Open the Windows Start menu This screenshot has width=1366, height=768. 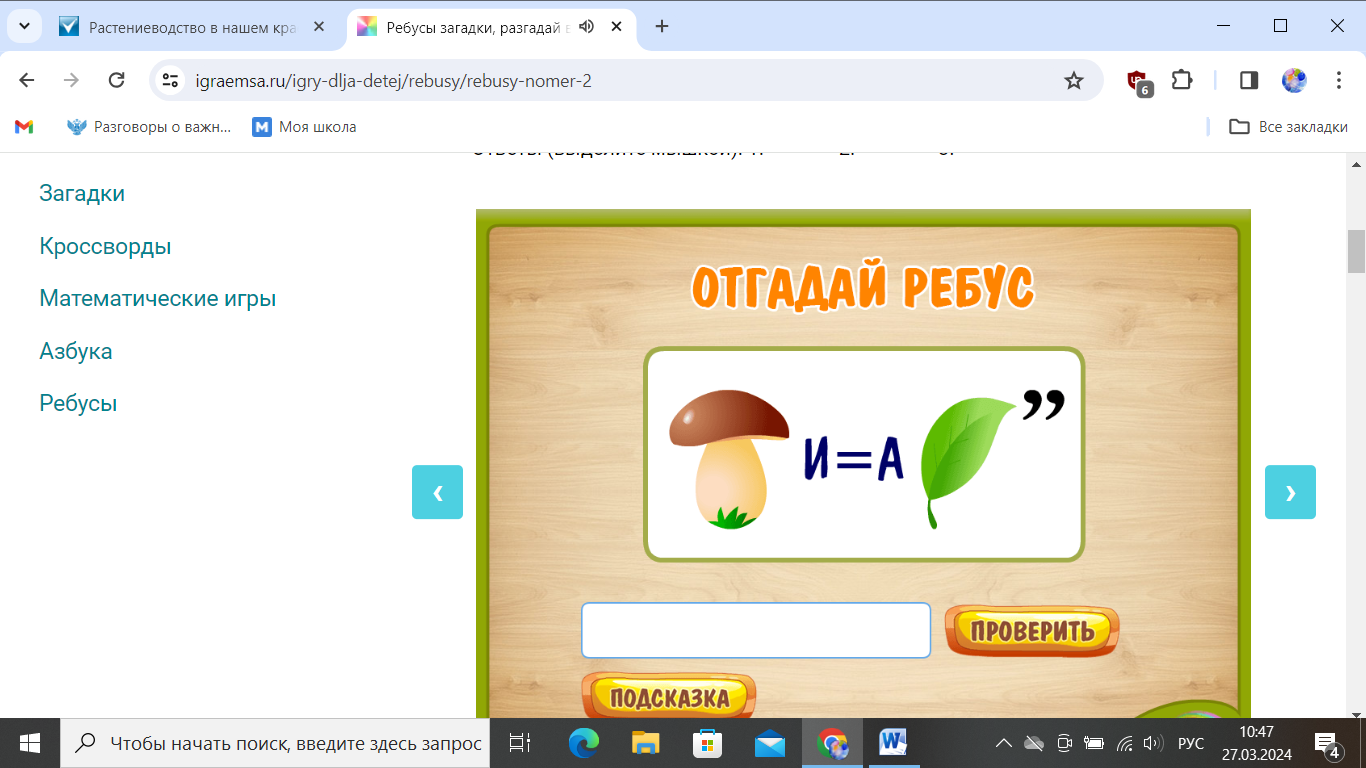29,743
